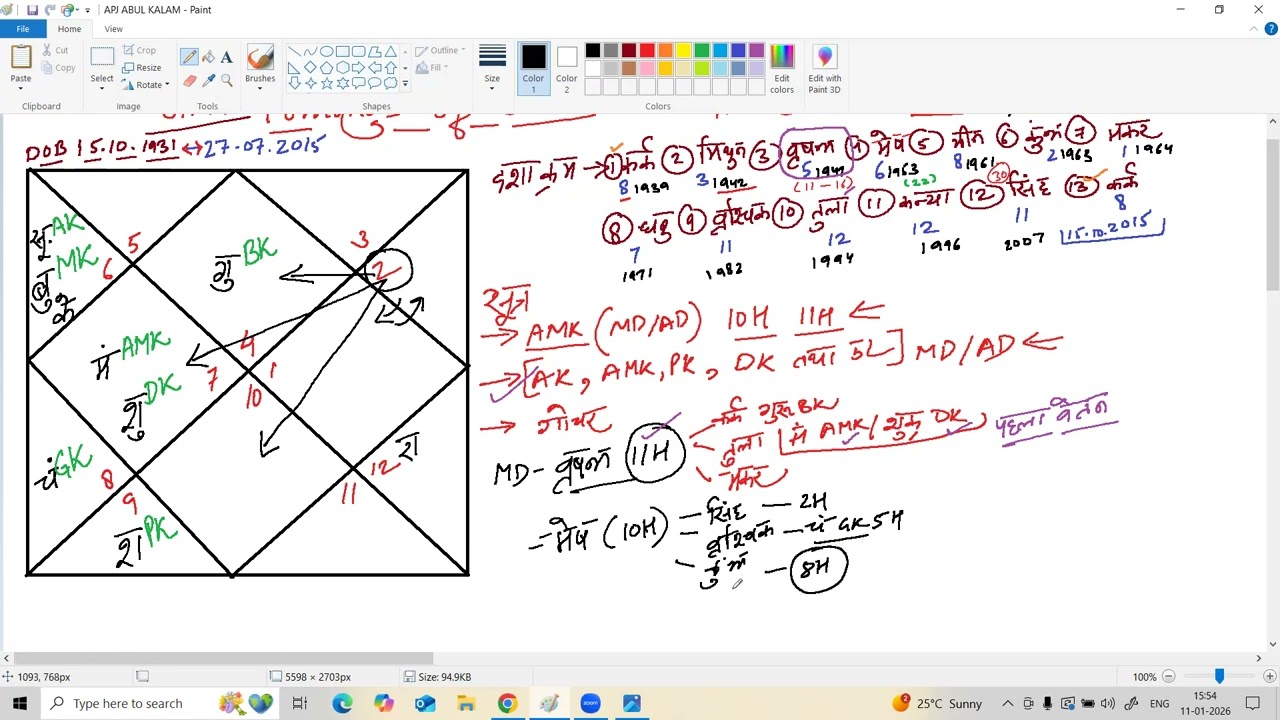Choose the Rectangle shape
The height and width of the screenshot is (720, 1280).
(x=342, y=51)
